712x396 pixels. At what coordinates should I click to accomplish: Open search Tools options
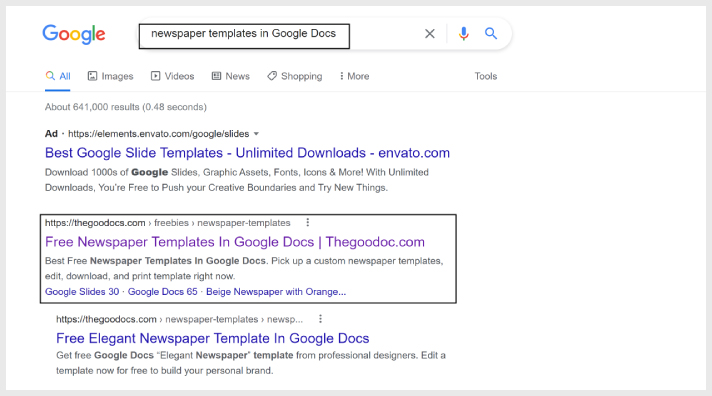pos(486,76)
